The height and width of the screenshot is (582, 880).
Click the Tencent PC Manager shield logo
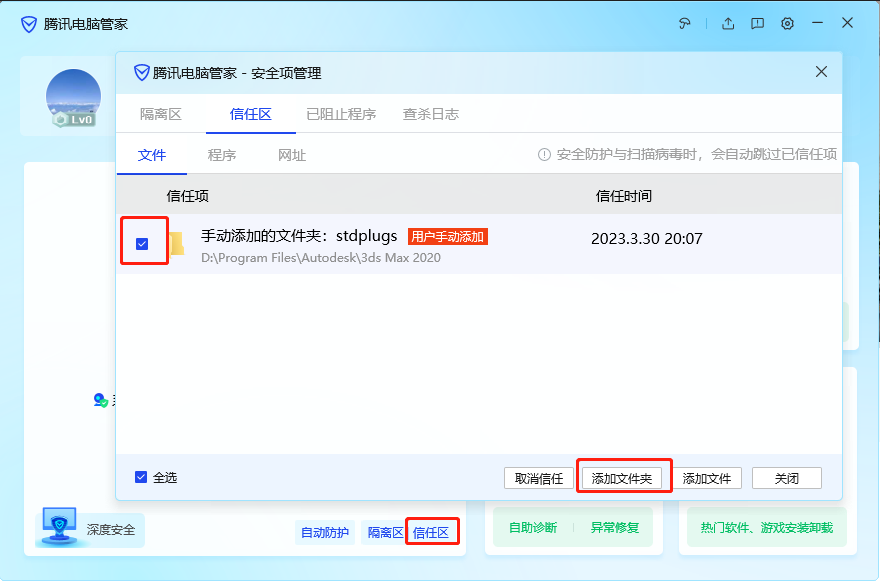[x=29, y=24]
